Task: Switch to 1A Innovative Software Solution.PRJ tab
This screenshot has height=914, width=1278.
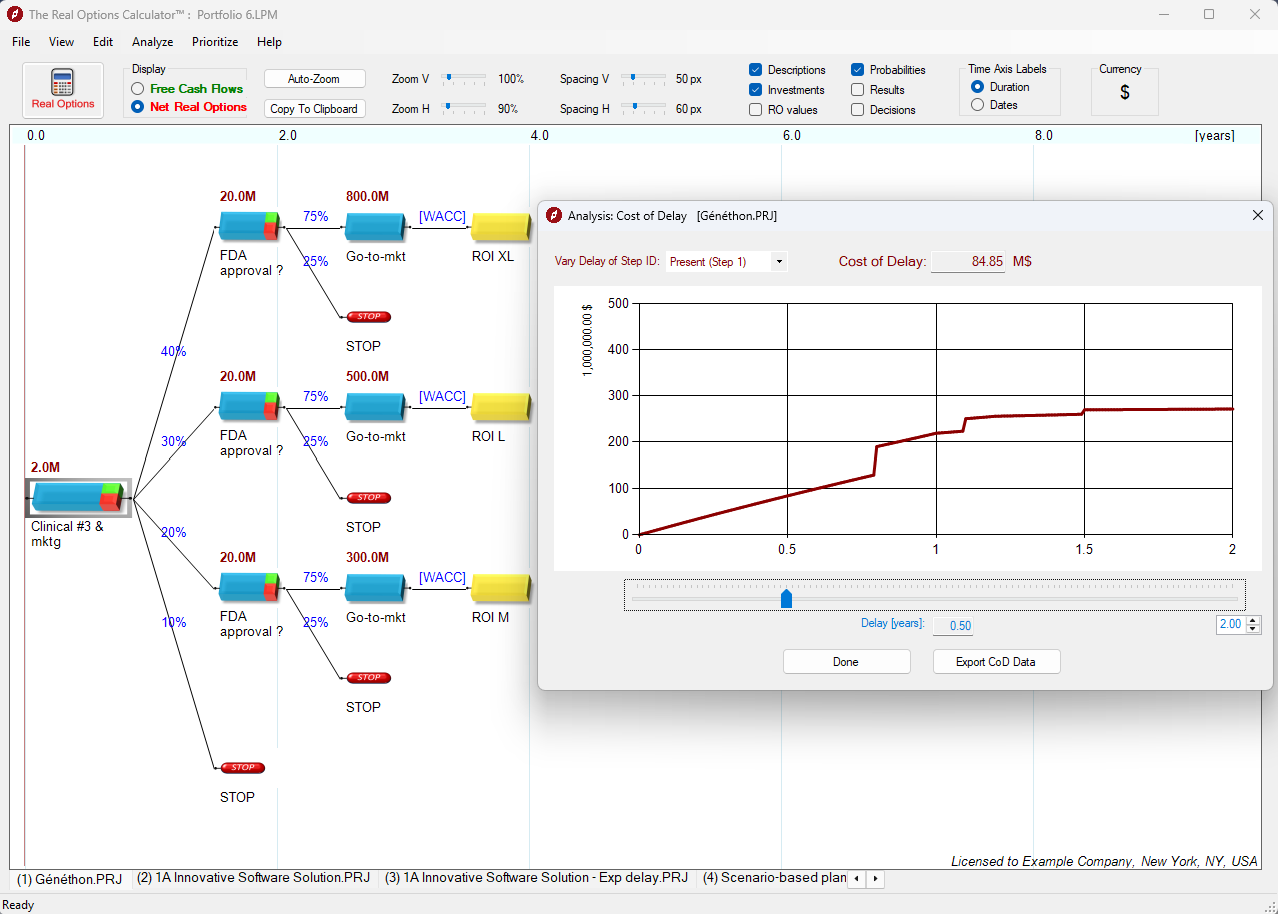Action: (253, 878)
